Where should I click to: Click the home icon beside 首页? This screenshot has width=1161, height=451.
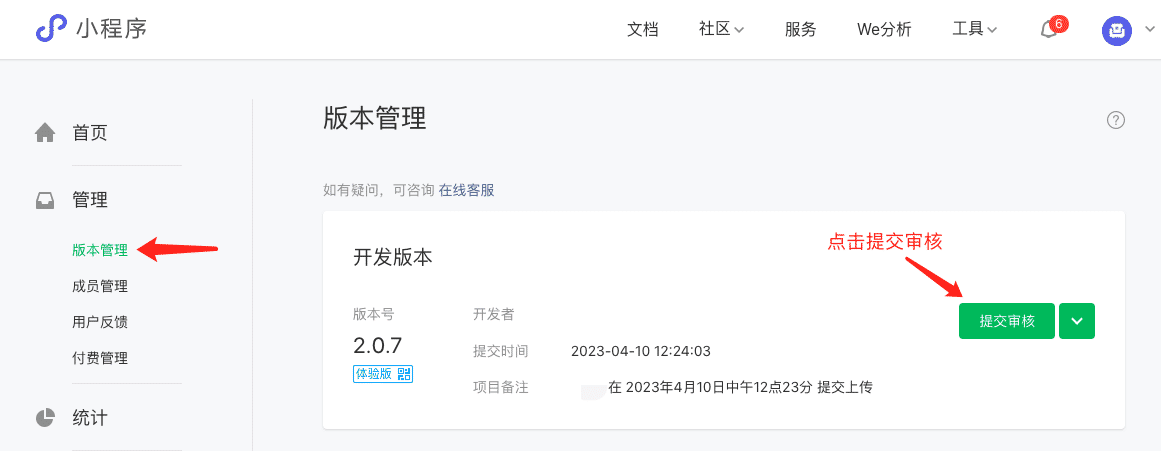tap(45, 133)
